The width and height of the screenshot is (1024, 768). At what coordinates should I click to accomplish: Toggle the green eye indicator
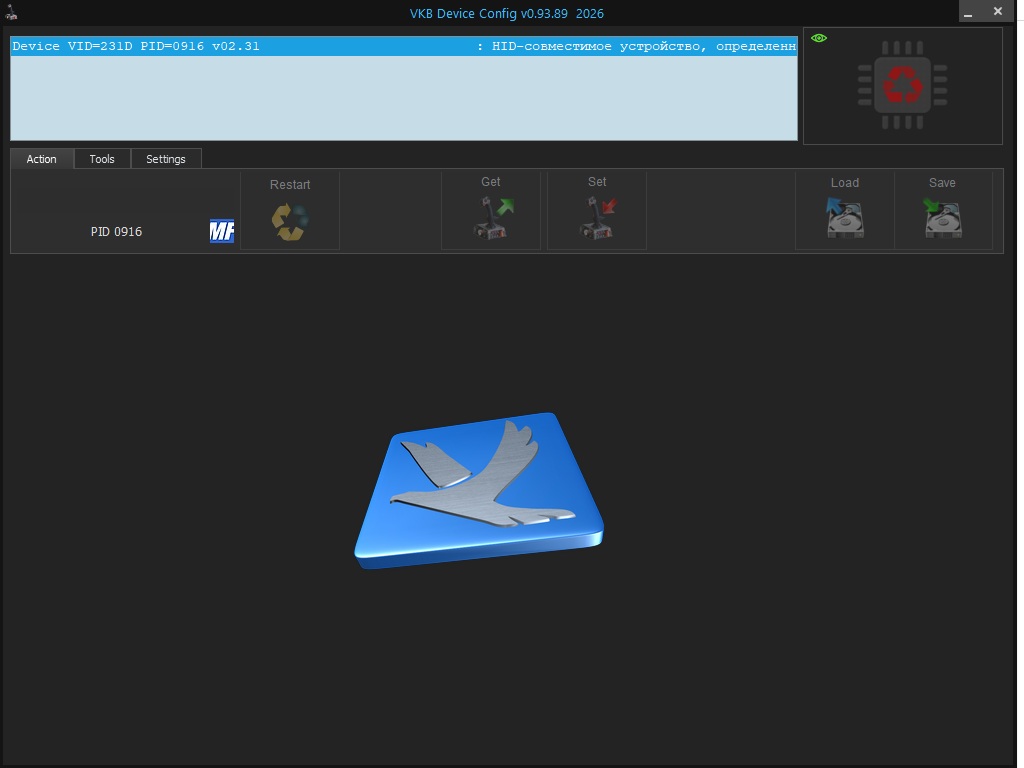click(x=820, y=38)
